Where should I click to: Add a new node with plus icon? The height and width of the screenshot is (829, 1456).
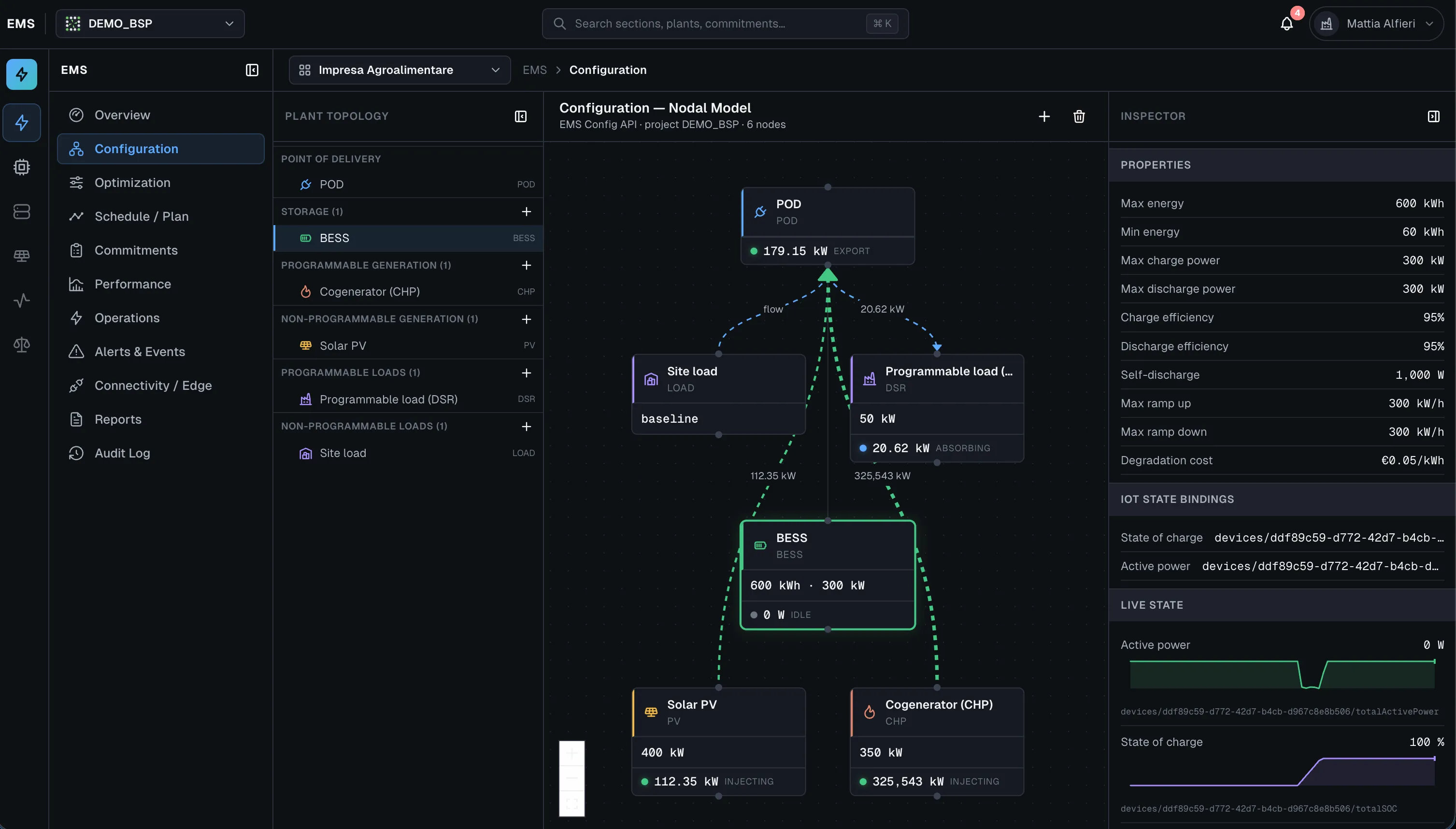[1044, 116]
